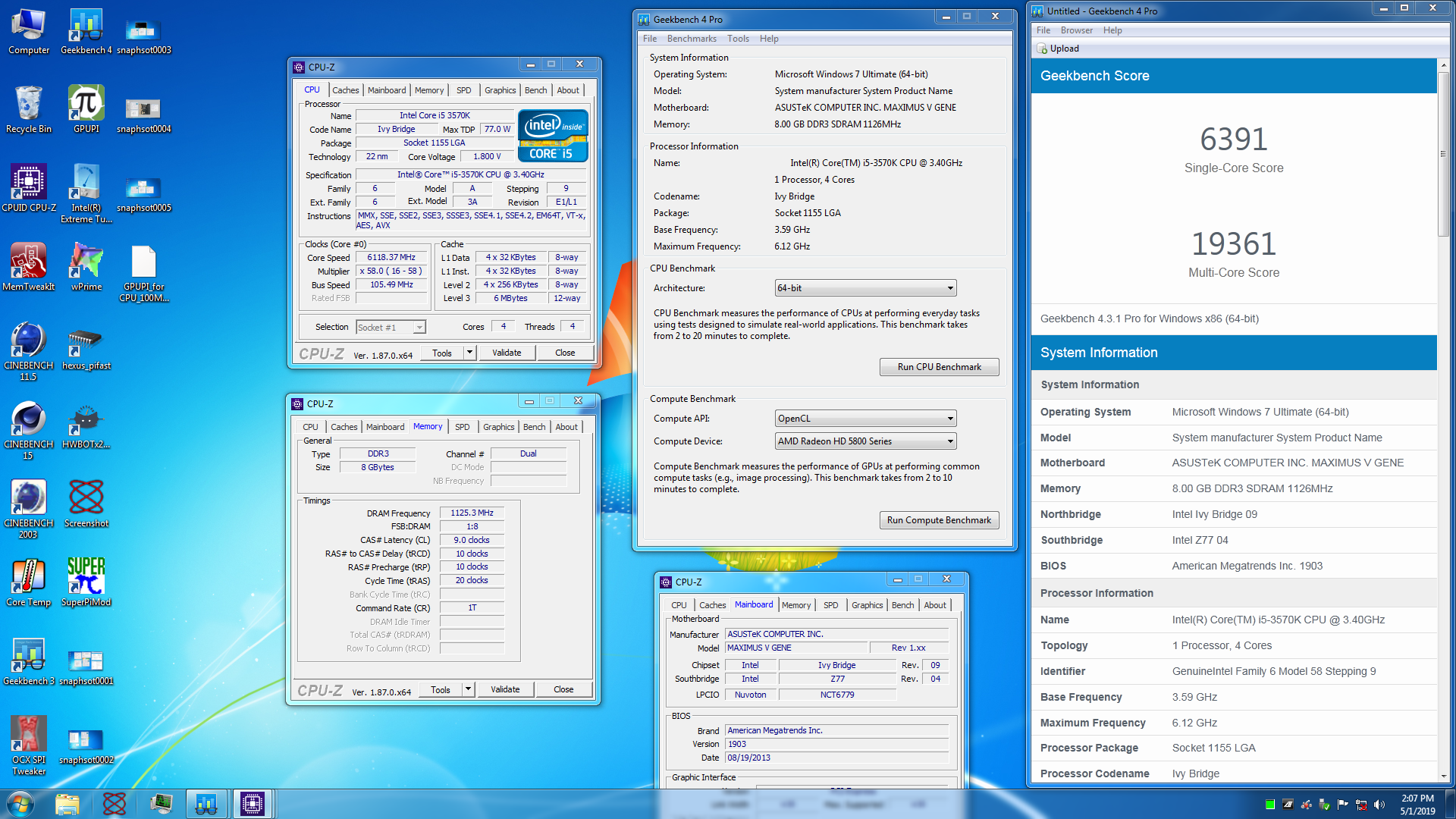This screenshot has width=1456, height=819.
Task: Launch CINEBENCH 11.5 shortcut
Action: tap(29, 352)
